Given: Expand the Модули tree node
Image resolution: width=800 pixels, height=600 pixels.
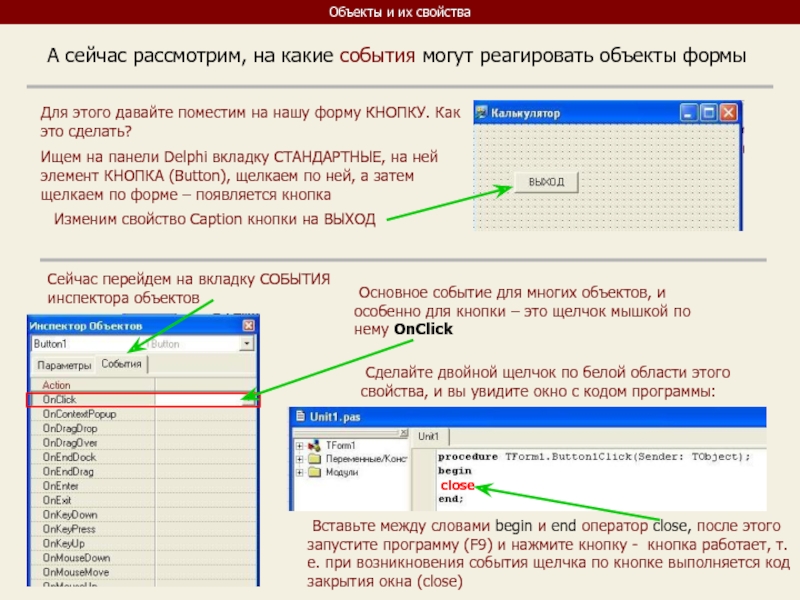Looking at the screenshot, I should point(299,472).
